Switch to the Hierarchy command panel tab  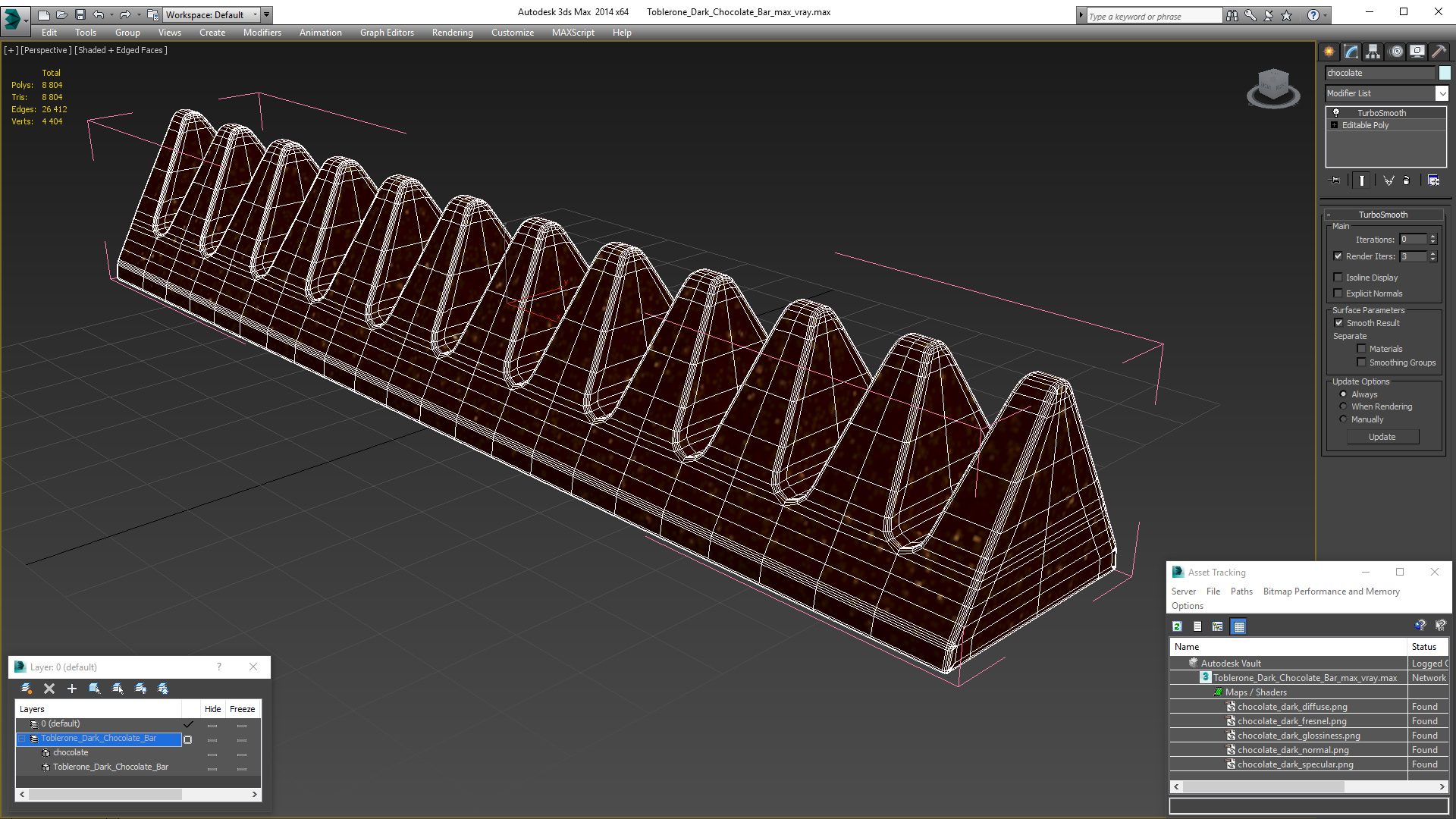[x=1373, y=52]
